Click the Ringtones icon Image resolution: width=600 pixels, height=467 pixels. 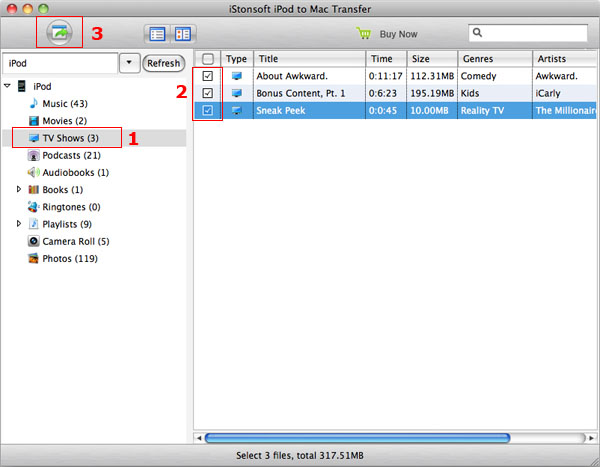[x=34, y=207]
